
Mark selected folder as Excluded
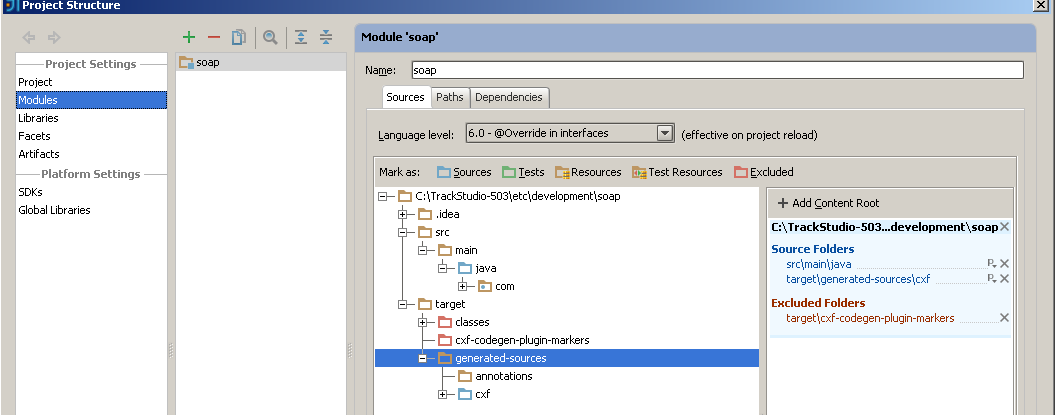coord(763,172)
